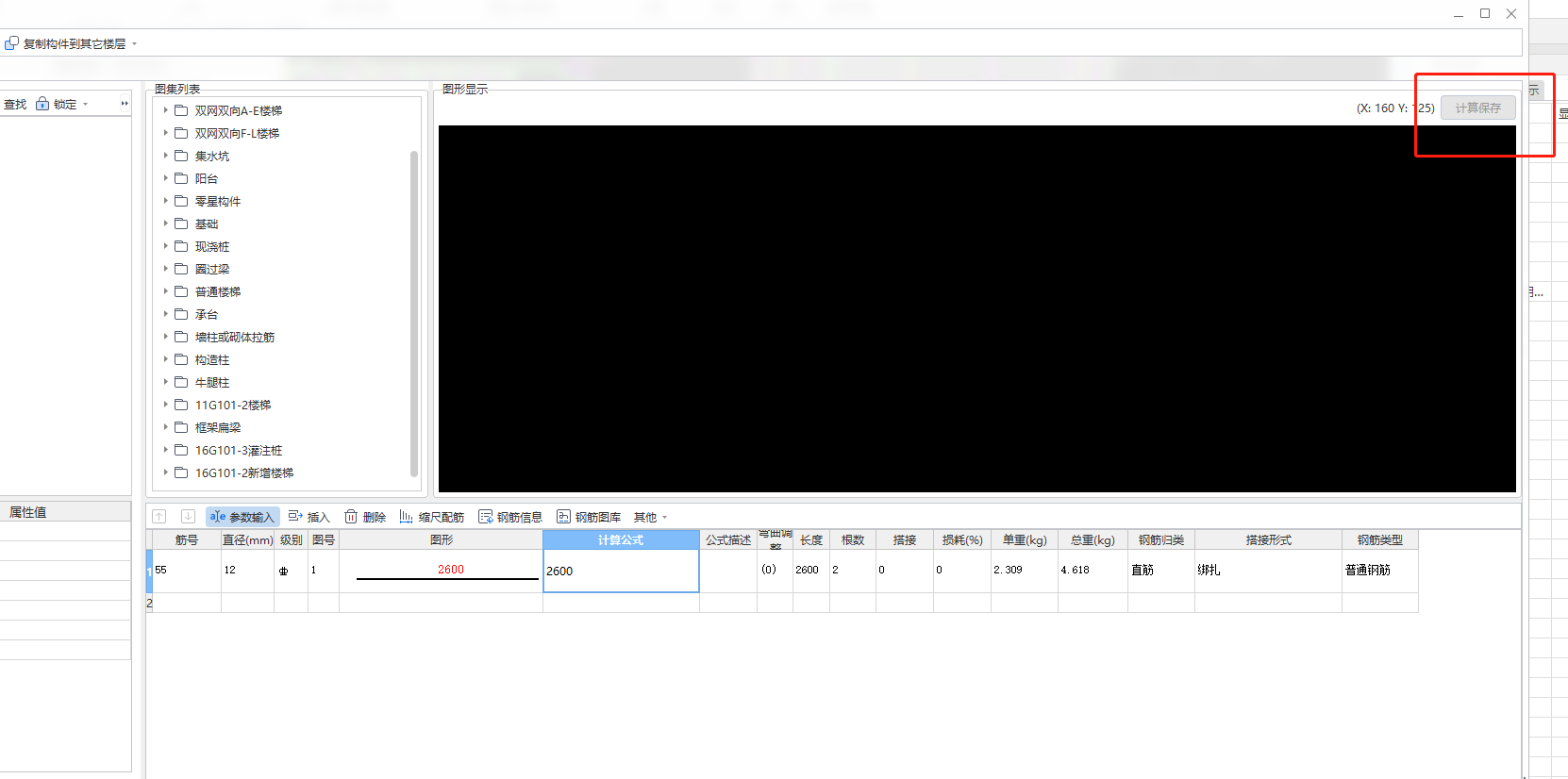Image resolution: width=1568 pixels, height=779 pixels.
Task: Select the folder icon of 基础
Action: [181, 224]
